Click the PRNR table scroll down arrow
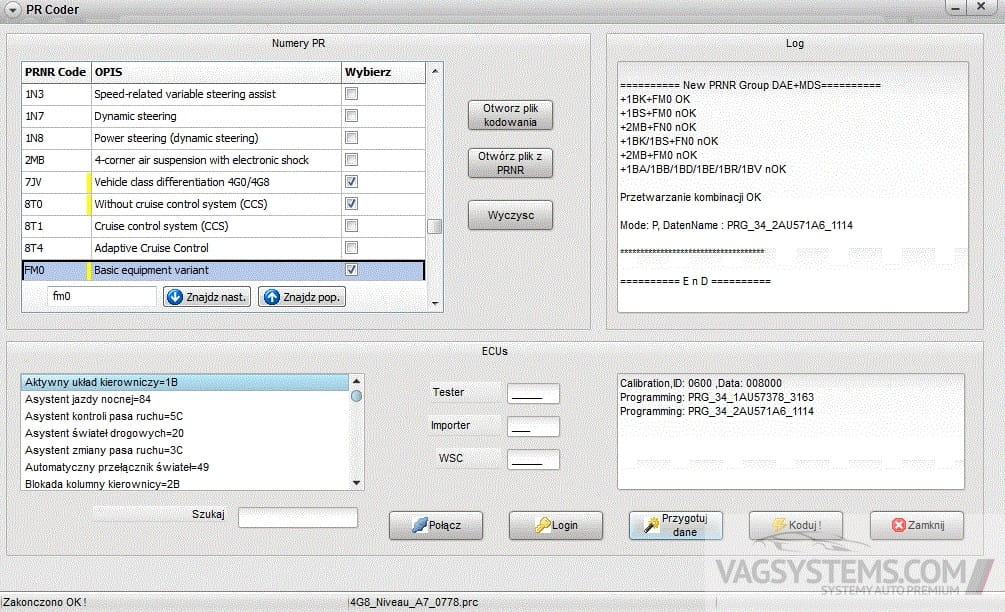Screen dimensions: 1005x612 tap(435, 304)
